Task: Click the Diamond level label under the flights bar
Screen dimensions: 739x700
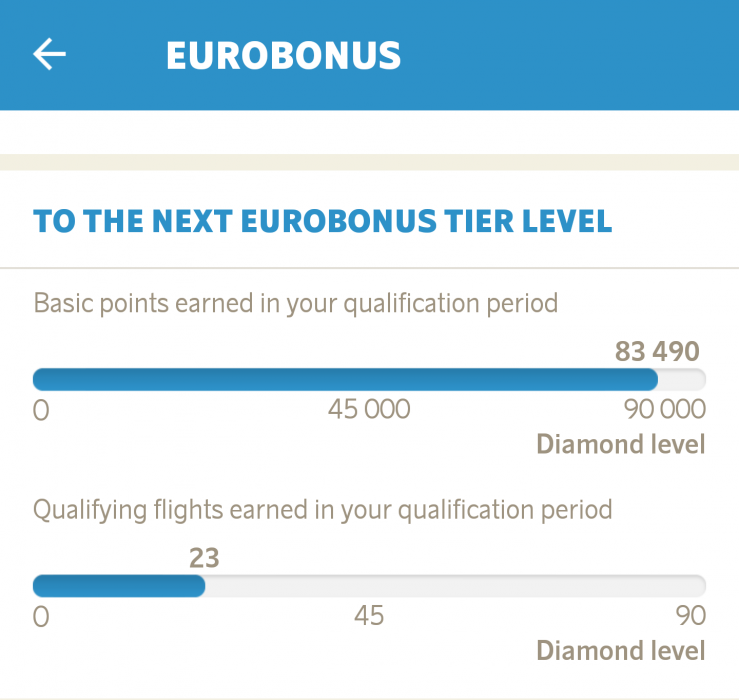Action: point(620,651)
